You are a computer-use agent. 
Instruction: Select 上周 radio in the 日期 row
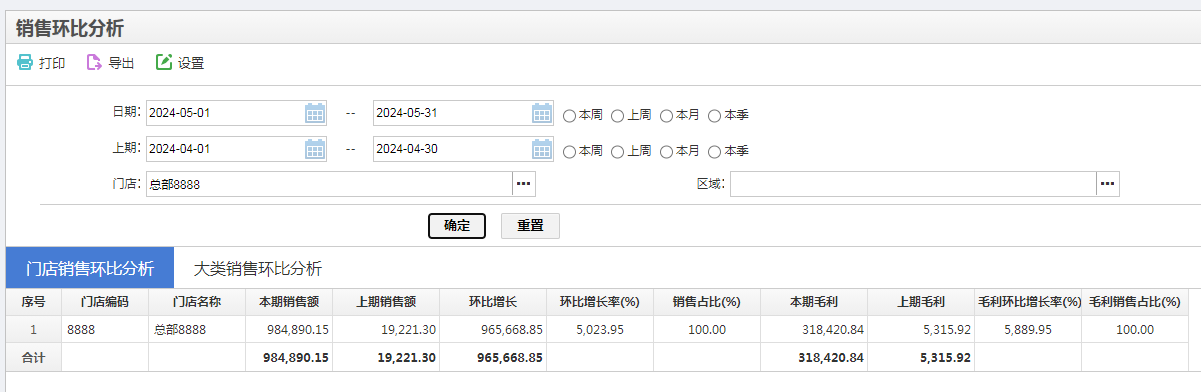[x=618, y=116]
